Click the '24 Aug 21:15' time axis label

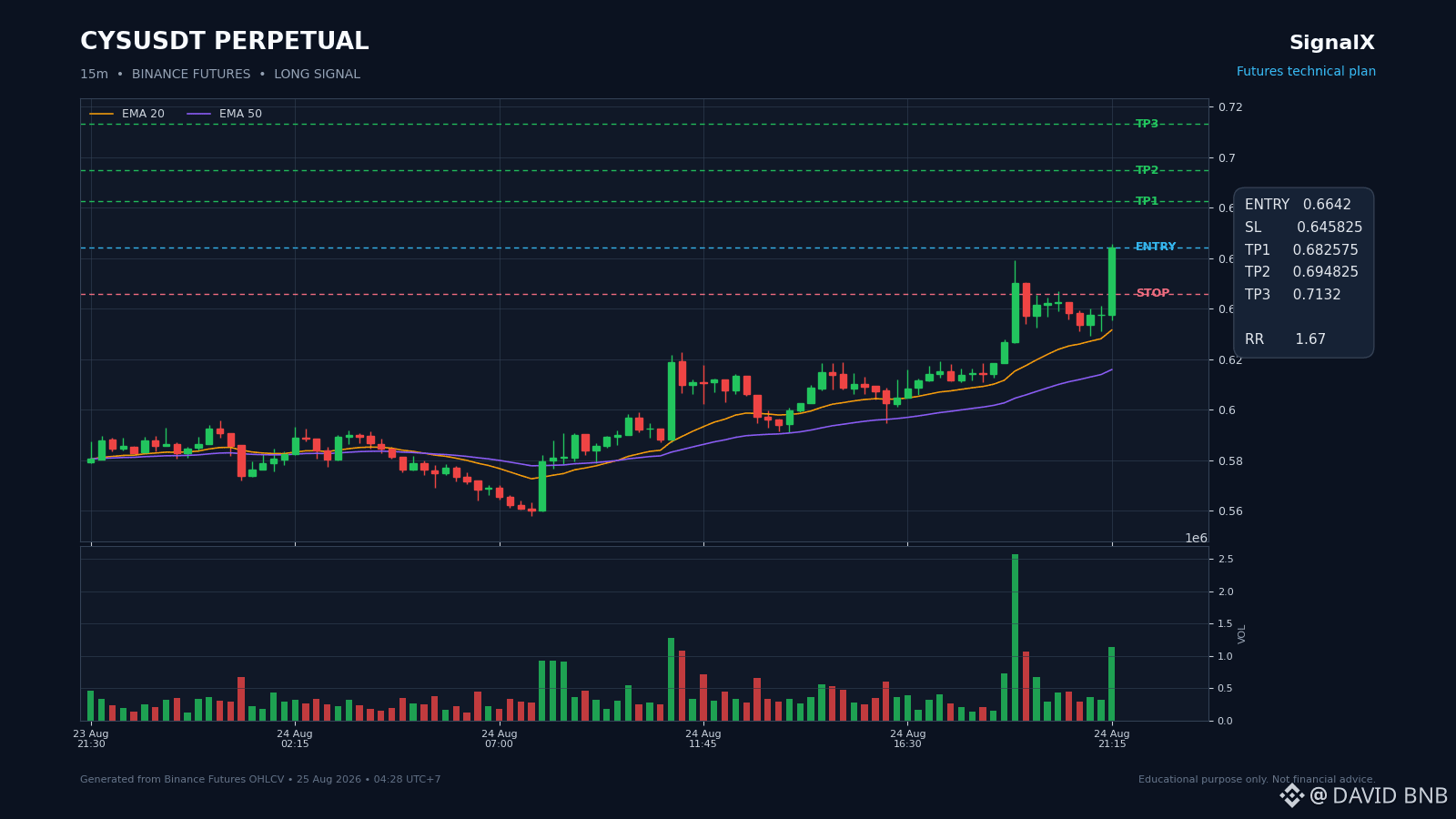pos(1112,739)
